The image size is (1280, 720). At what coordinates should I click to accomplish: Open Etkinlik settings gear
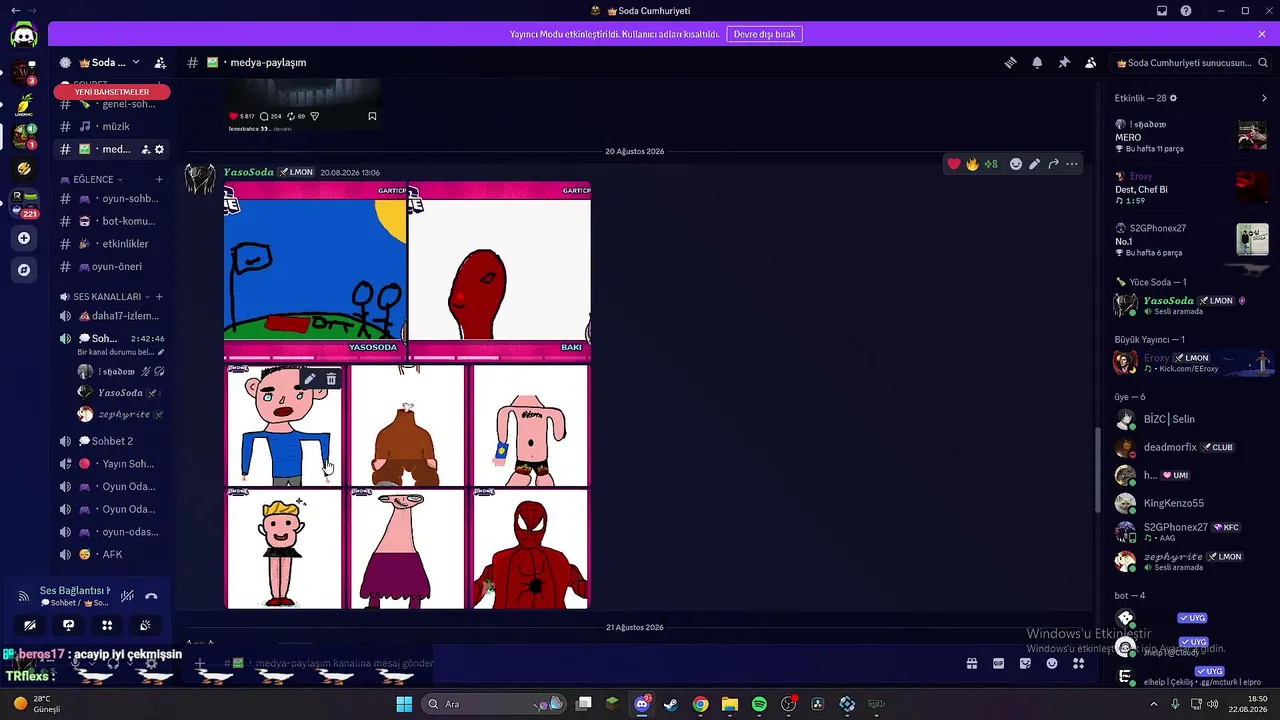pyautogui.click(x=1173, y=98)
